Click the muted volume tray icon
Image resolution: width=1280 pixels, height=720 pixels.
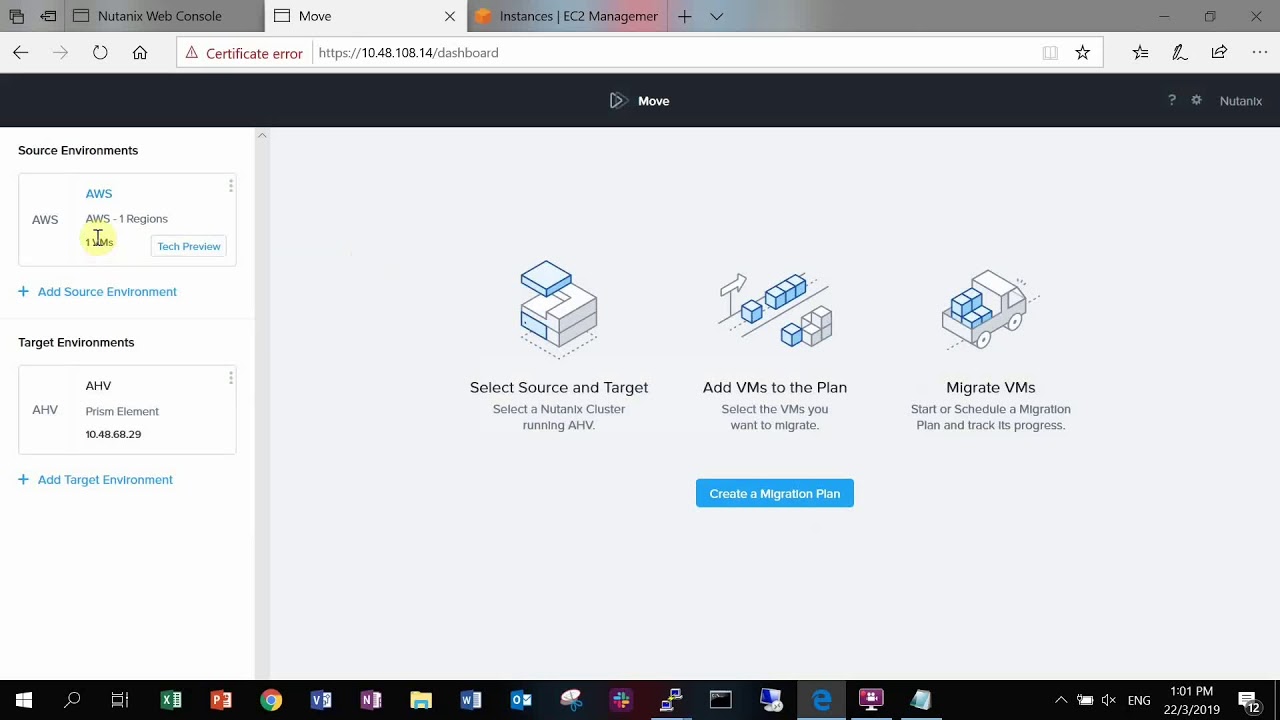[x=1110, y=700]
